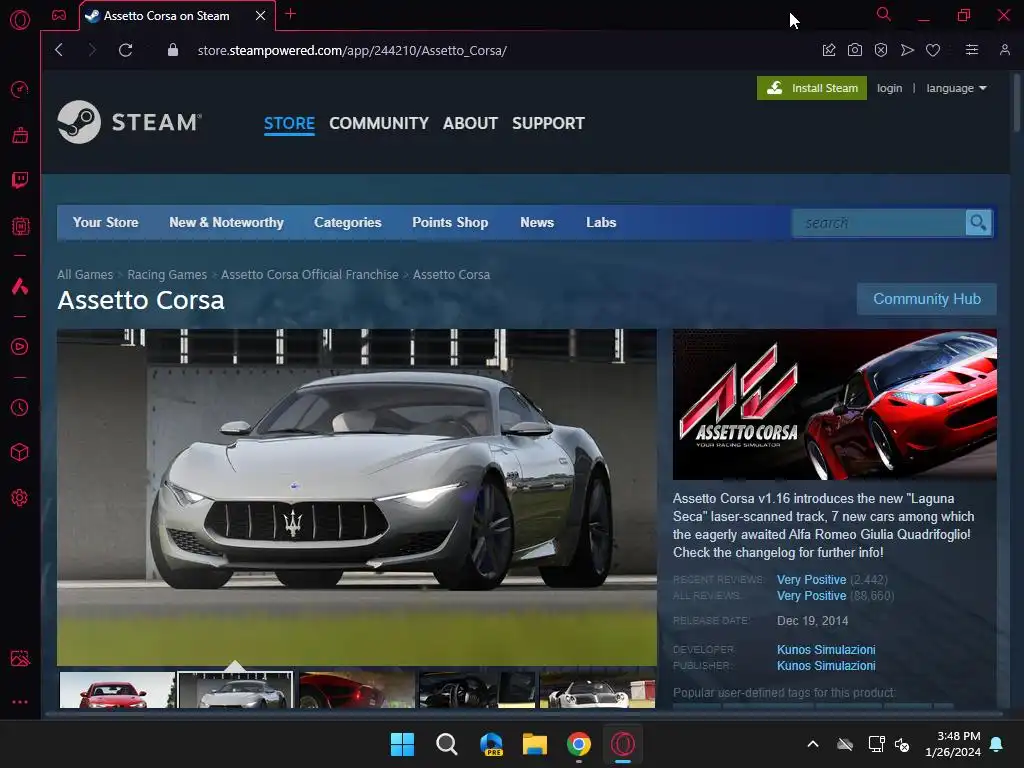Select the ABOUT top menu
Viewport: 1024px width, 768px height.
pyautogui.click(x=470, y=123)
